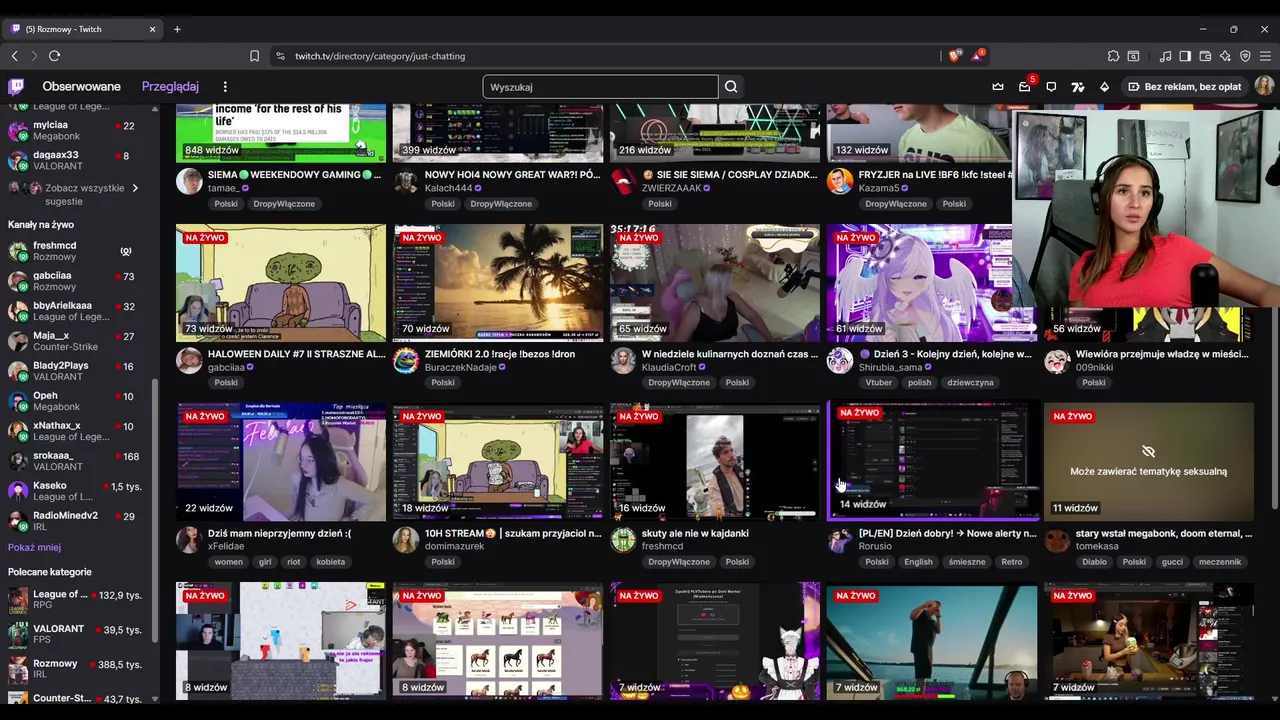The height and width of the screenshot is (720, 1280).
Task: Open VALORANT recommended category
Action: tap(78, 634)
